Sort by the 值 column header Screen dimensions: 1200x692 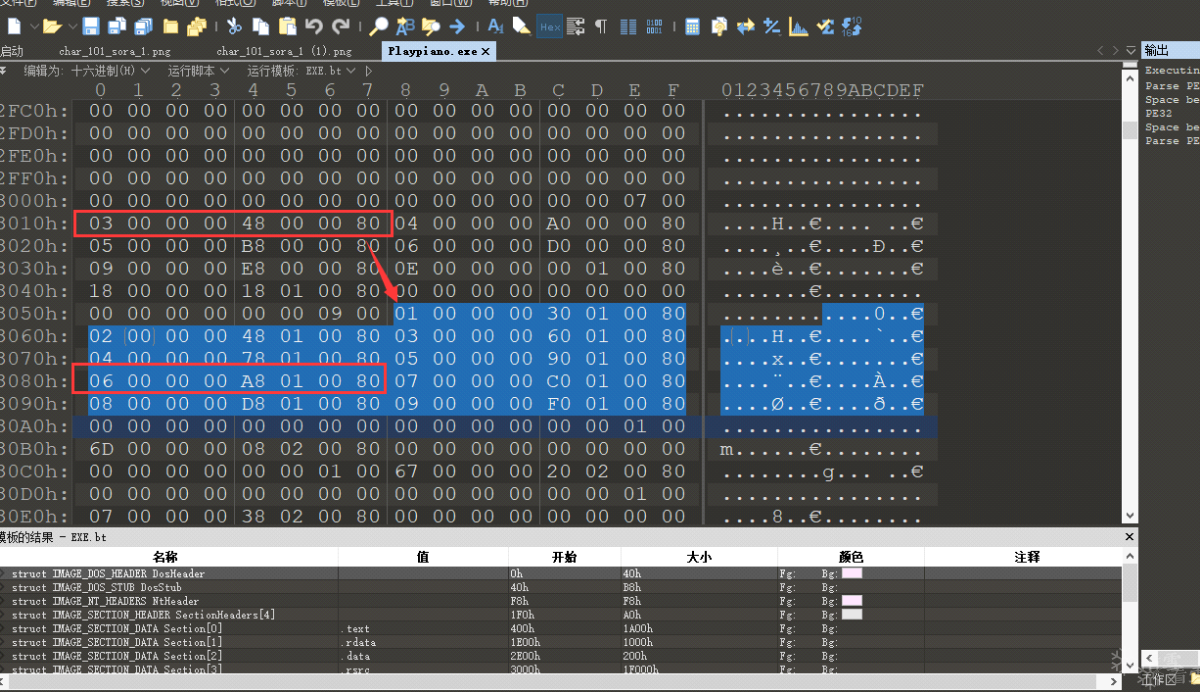coord(423,557)
